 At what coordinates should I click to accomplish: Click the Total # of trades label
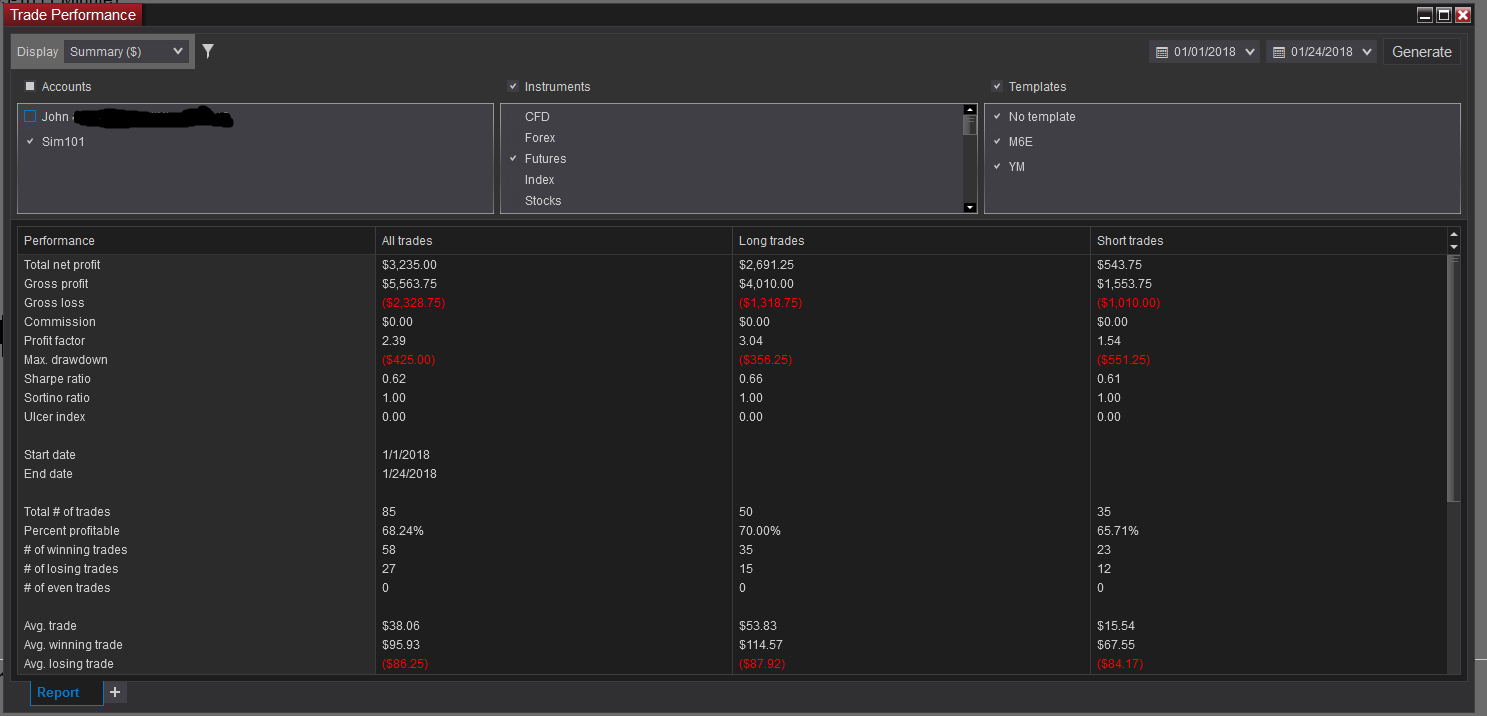pos(67,512)
